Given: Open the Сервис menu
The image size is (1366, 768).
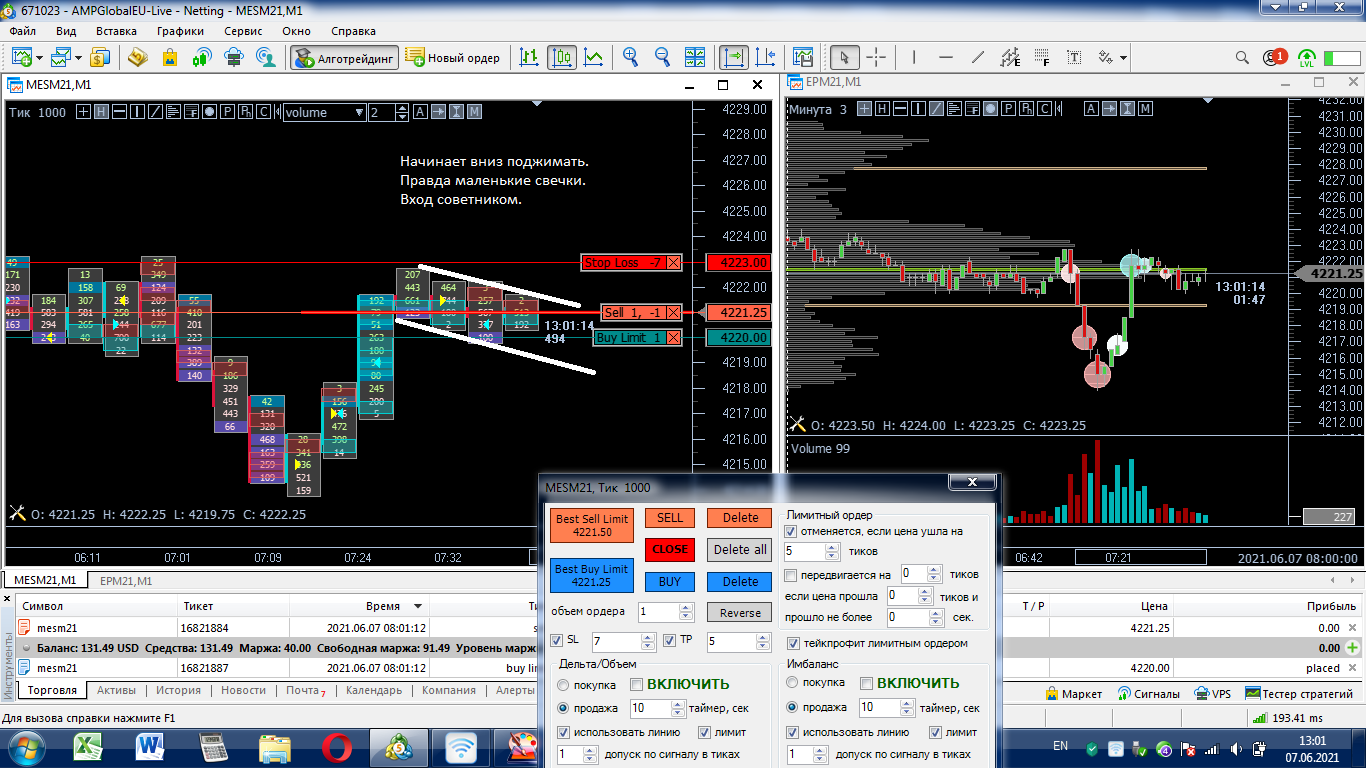Looking at the screenshot, I should click(243, 31).
